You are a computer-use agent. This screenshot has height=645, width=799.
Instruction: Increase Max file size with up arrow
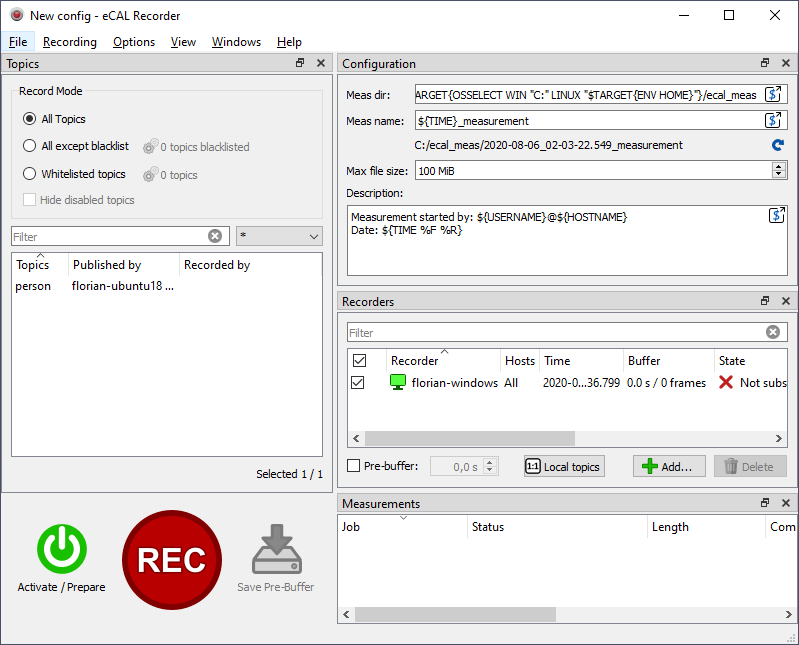[778, 167]
